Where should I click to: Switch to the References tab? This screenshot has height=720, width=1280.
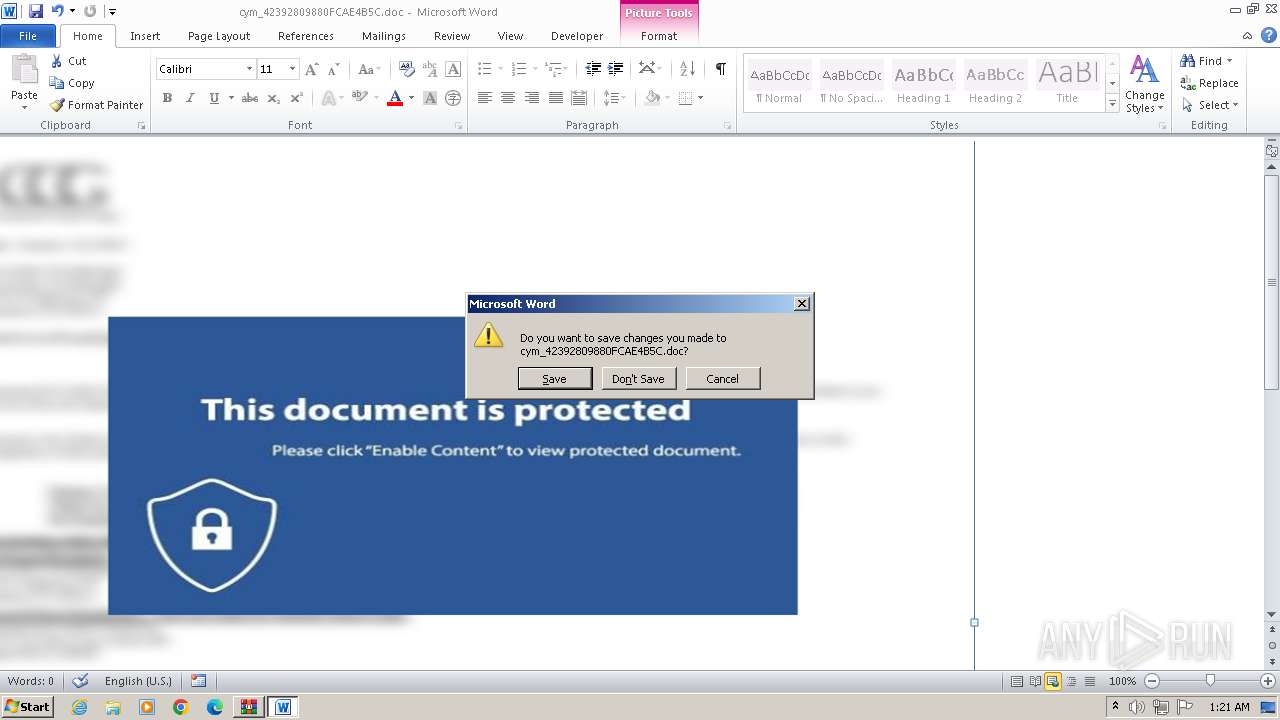click(306, 35)
